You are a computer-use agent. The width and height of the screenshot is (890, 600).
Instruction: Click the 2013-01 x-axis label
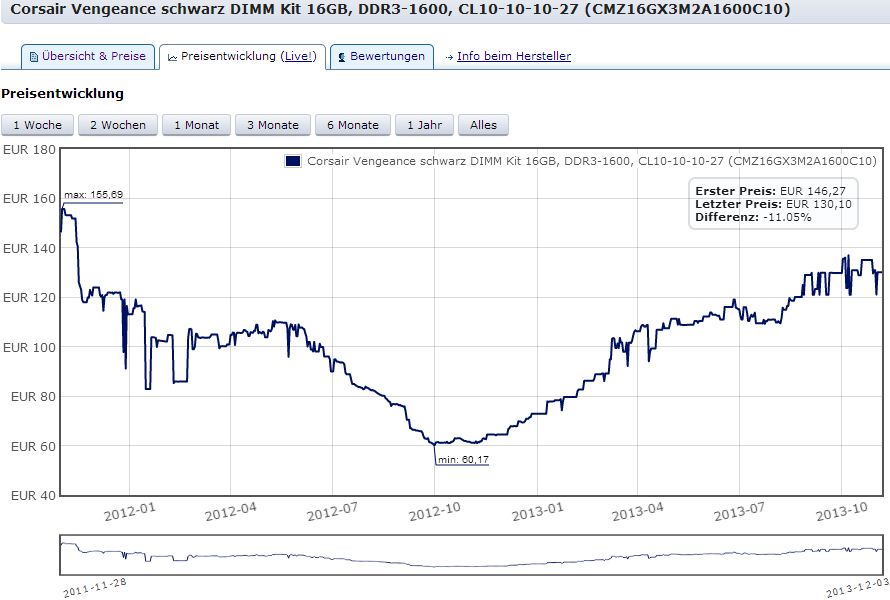[x=538, y=512]
